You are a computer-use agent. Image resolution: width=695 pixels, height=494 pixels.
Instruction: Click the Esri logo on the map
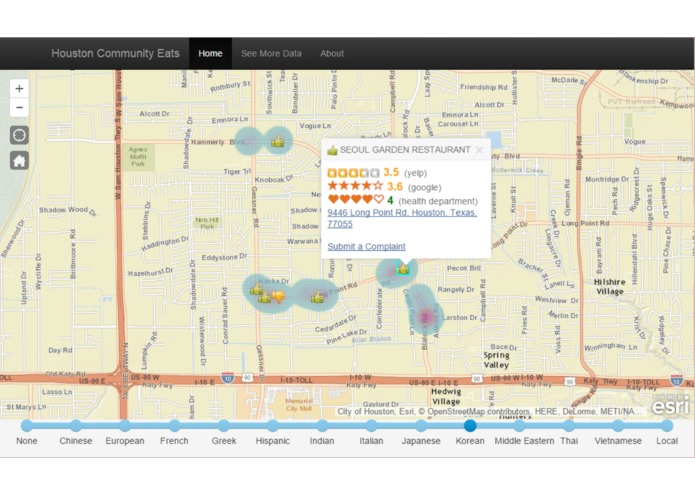tap(670, 405)
